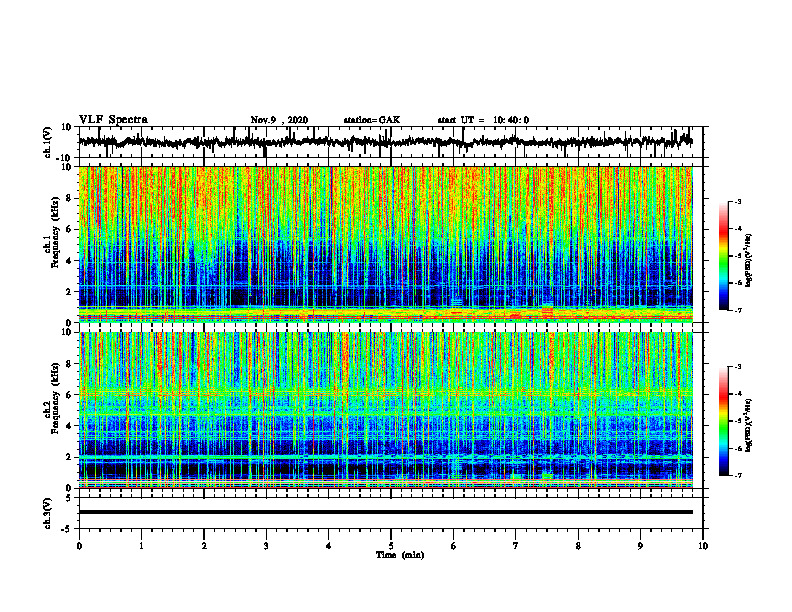Image resolution: width=792 pixels, height=612 pixels.
Task: Click time axis tick label "7"
Action: pos(516,546)
